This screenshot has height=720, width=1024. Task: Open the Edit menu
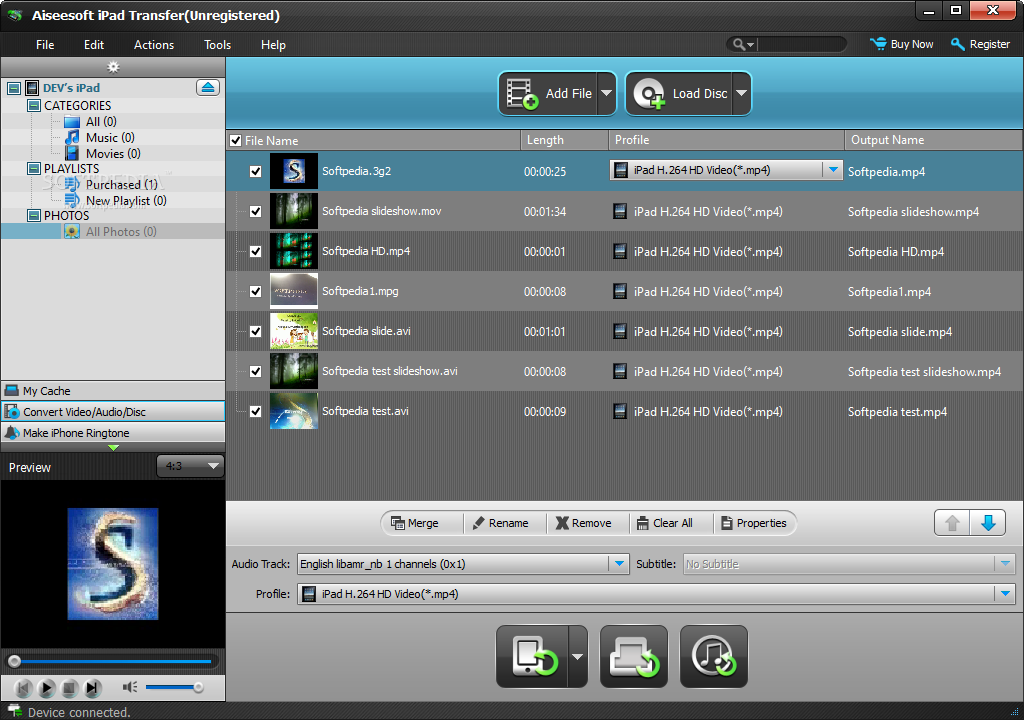pos(93,44)
